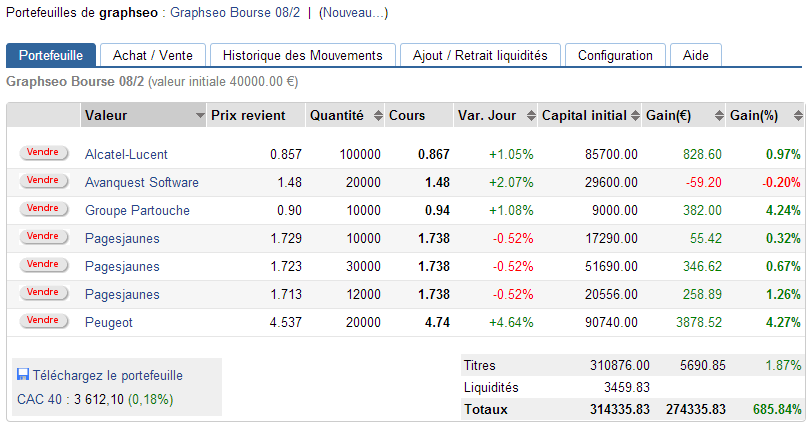Sort by the Valeur column arrow
Screen dimensions: 808x423
coord(200,116)
